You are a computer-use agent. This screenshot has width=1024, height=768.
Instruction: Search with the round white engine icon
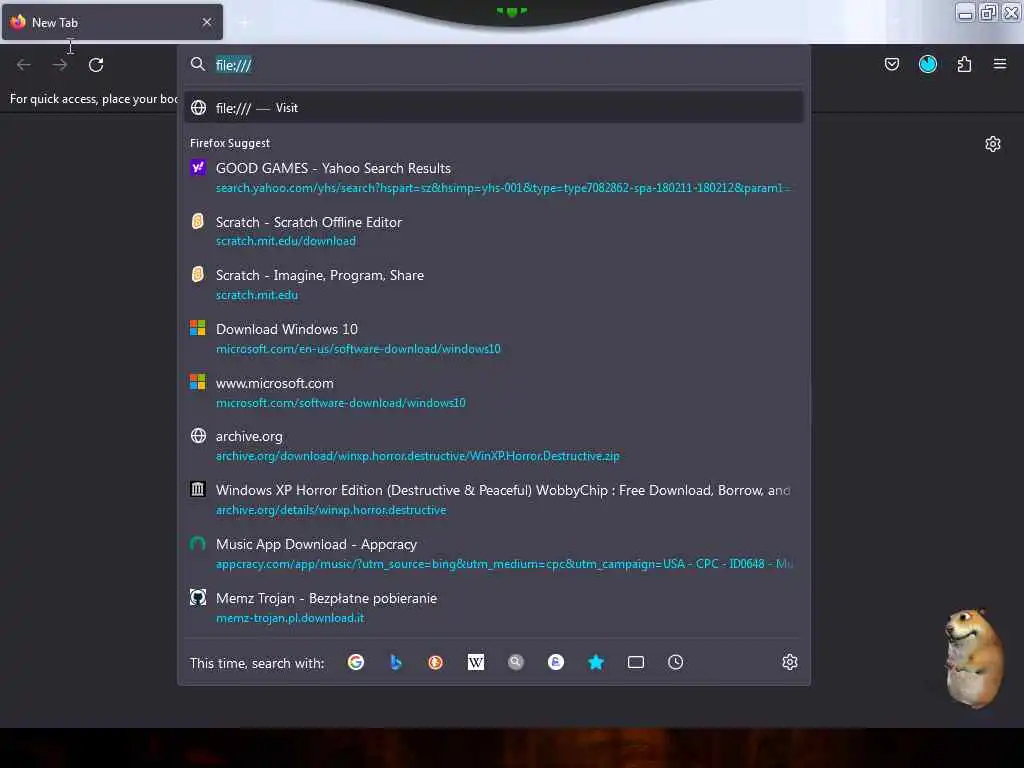click(556, 662)
